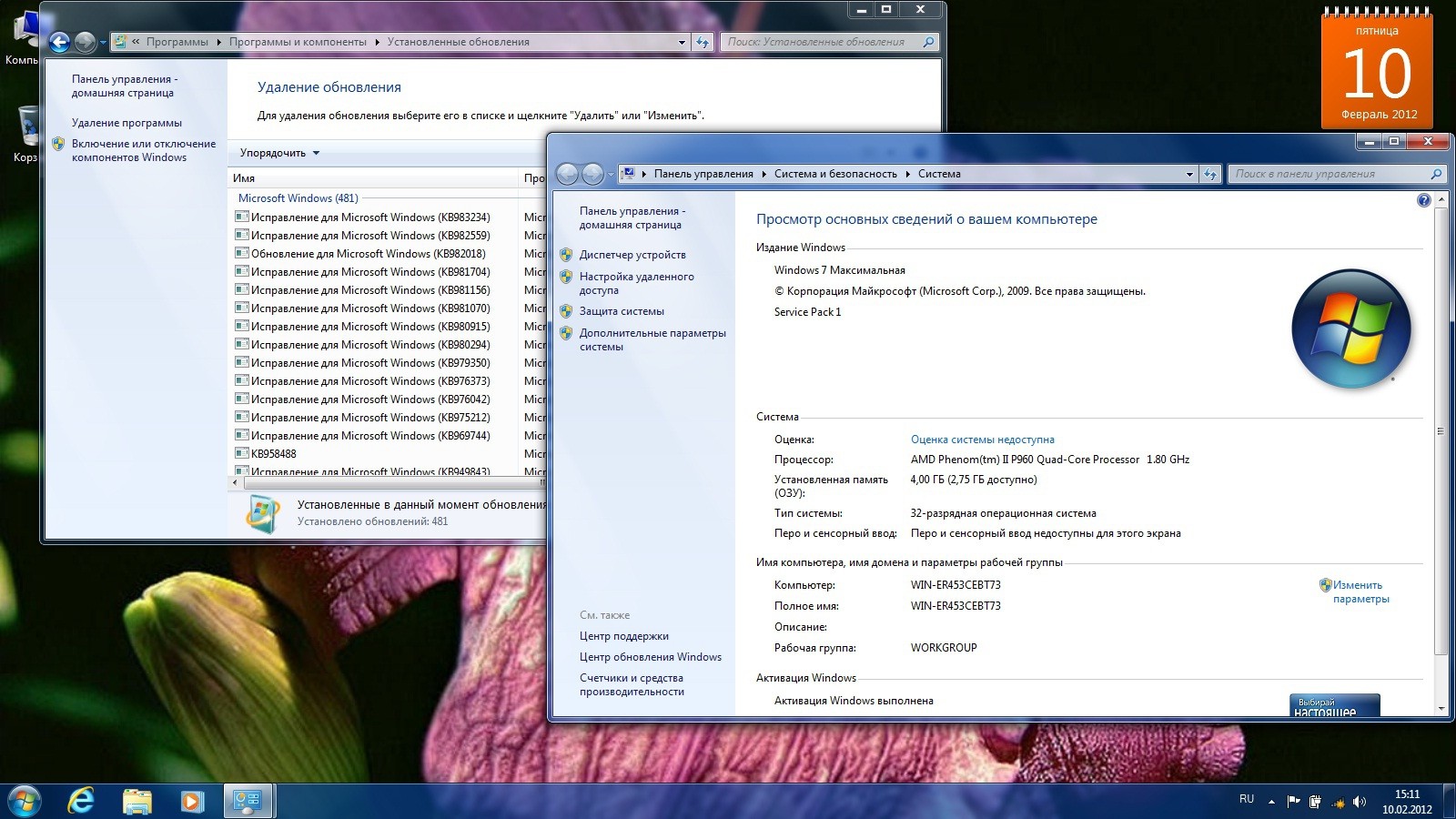Click the Action Center flag tray icon

point(1293,802)
